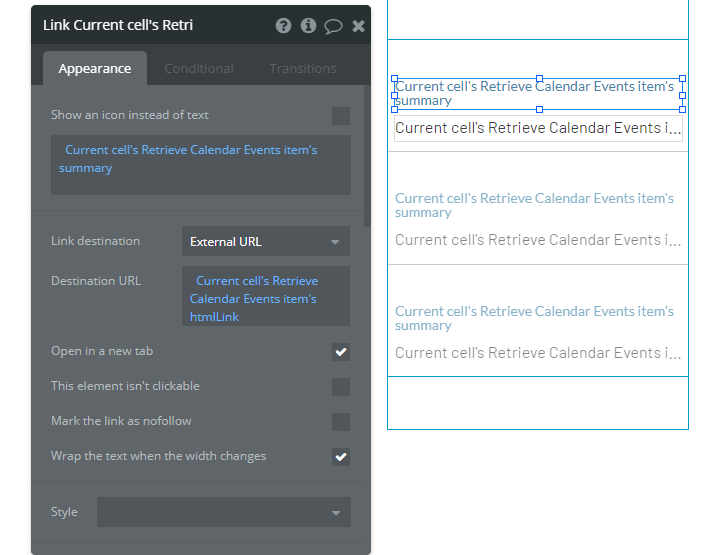The width and height of the screenshot is (719, 555).
Task: Check This element isn't clickable
Action: pos(341,387)
